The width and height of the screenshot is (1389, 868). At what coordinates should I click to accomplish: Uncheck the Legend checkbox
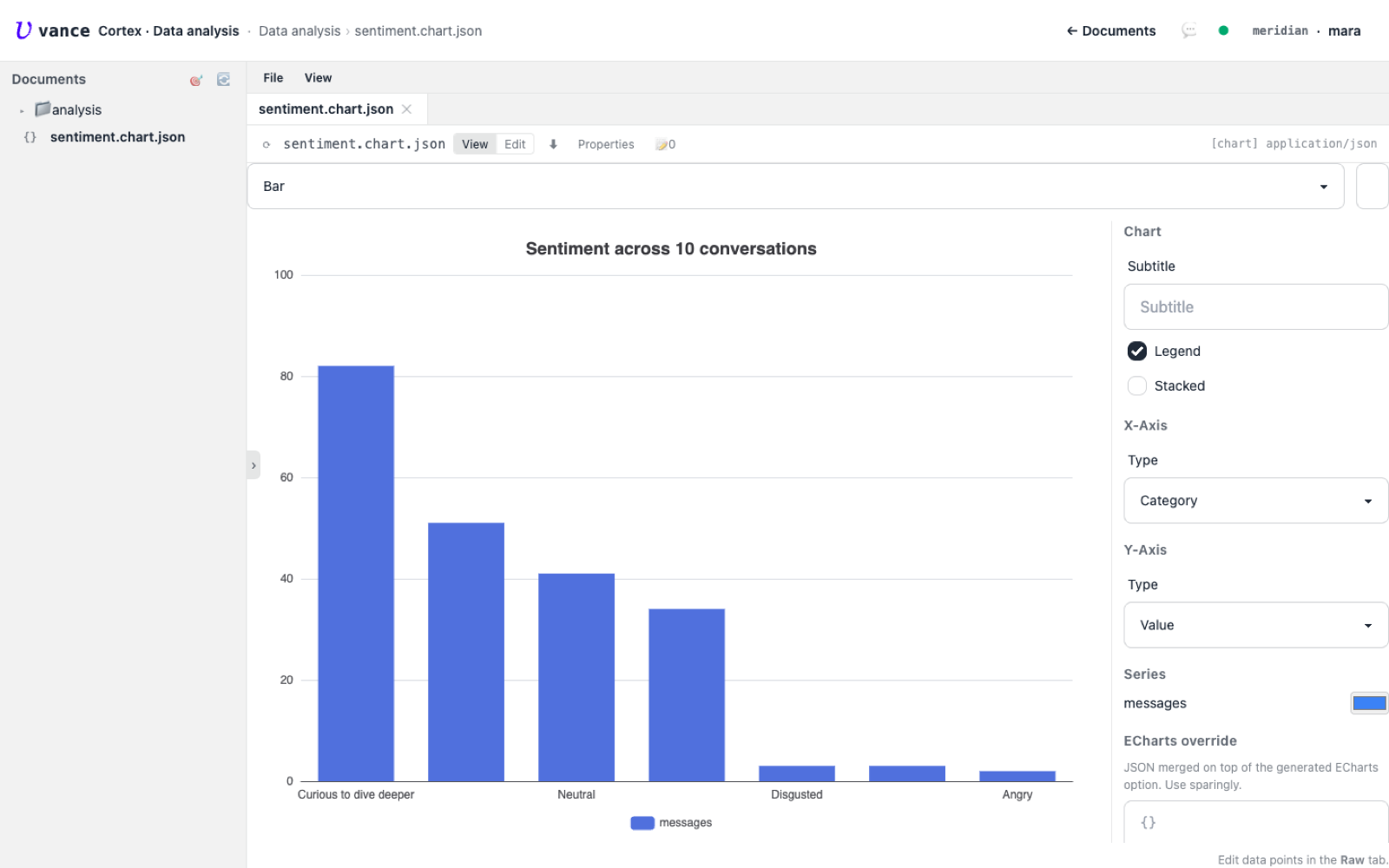[x=1137, y=351]
